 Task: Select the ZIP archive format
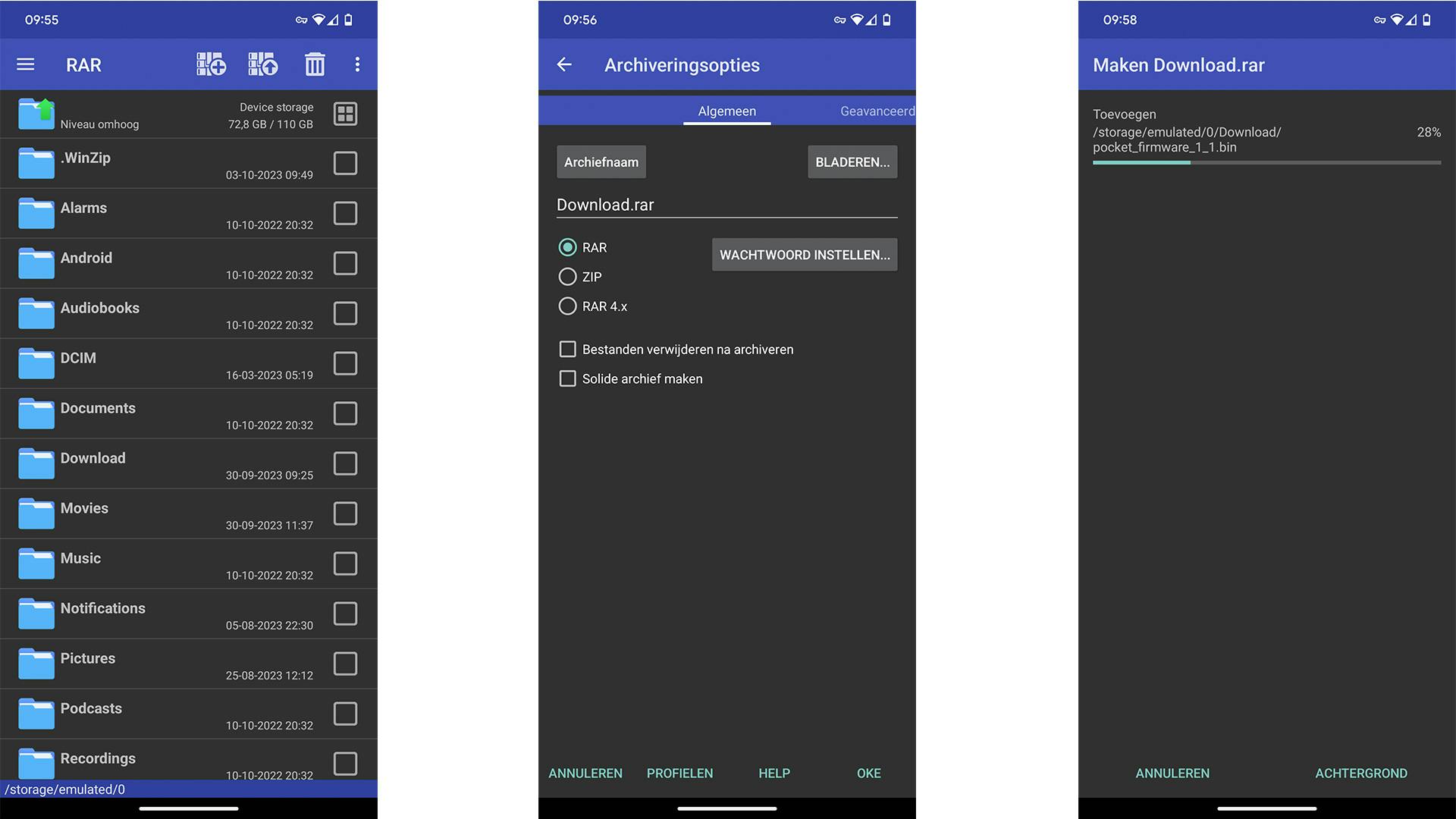567,277
